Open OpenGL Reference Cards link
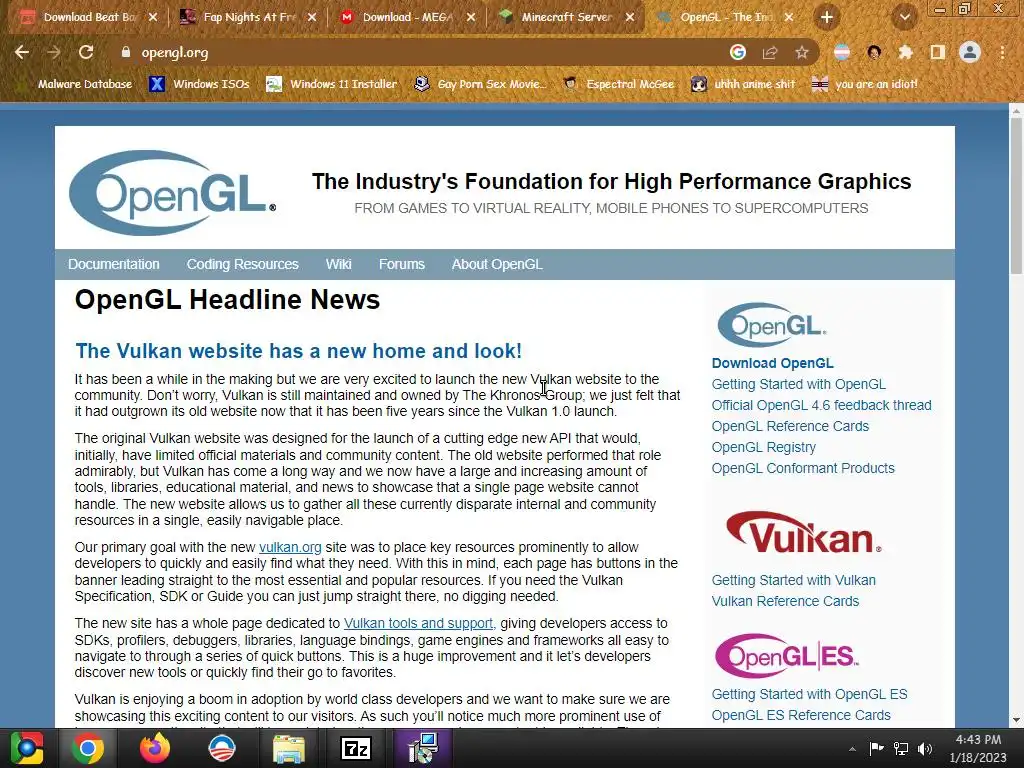Image resolution: width=1024 pixels, height=768 pixels. click(x=790, y=426)
